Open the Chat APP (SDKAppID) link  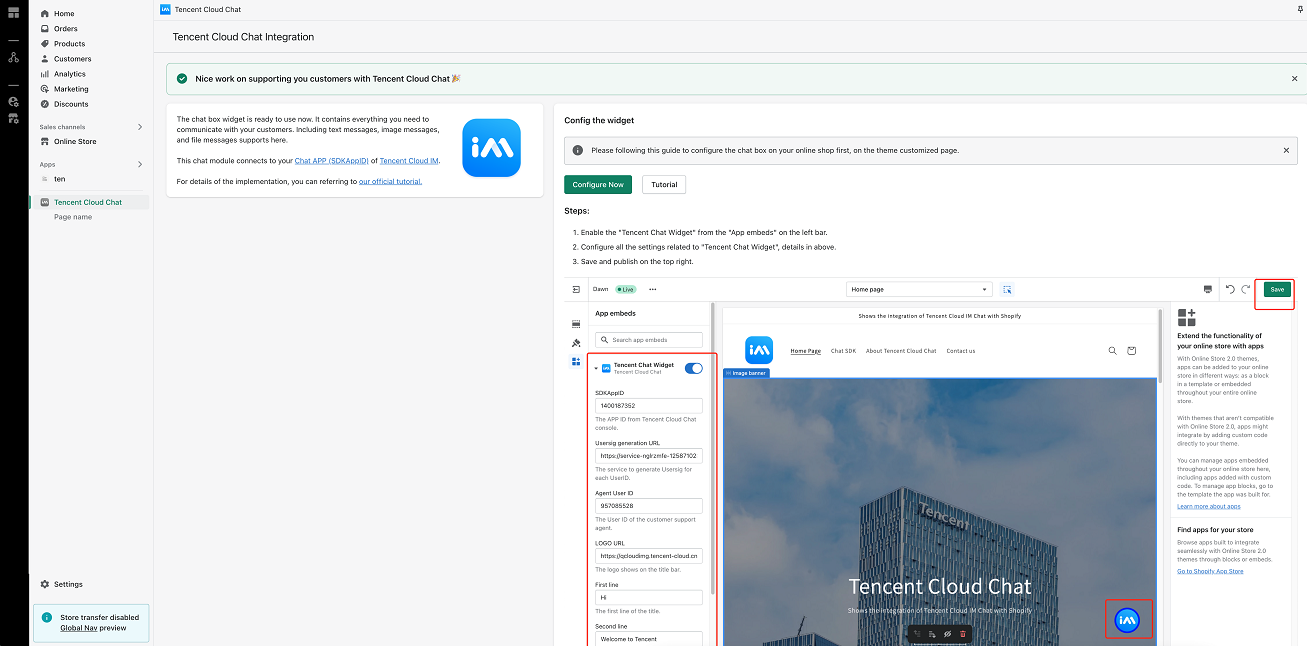click(332, 161)
